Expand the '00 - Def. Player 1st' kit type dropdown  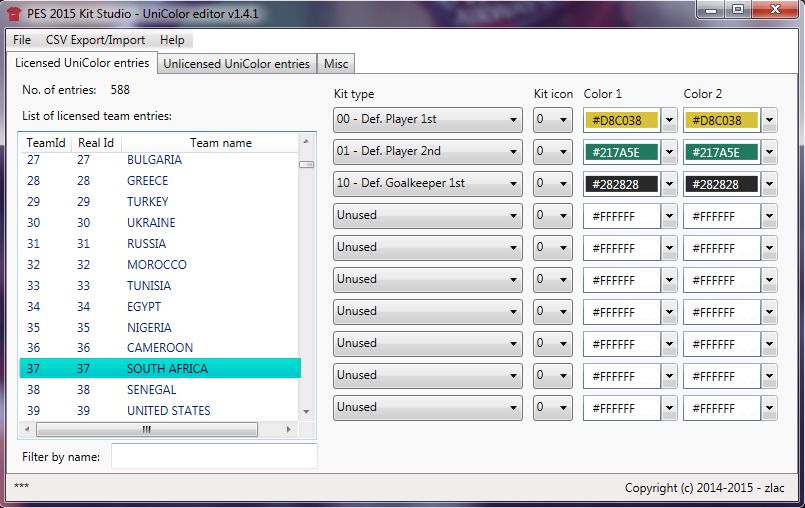(428, 120)
